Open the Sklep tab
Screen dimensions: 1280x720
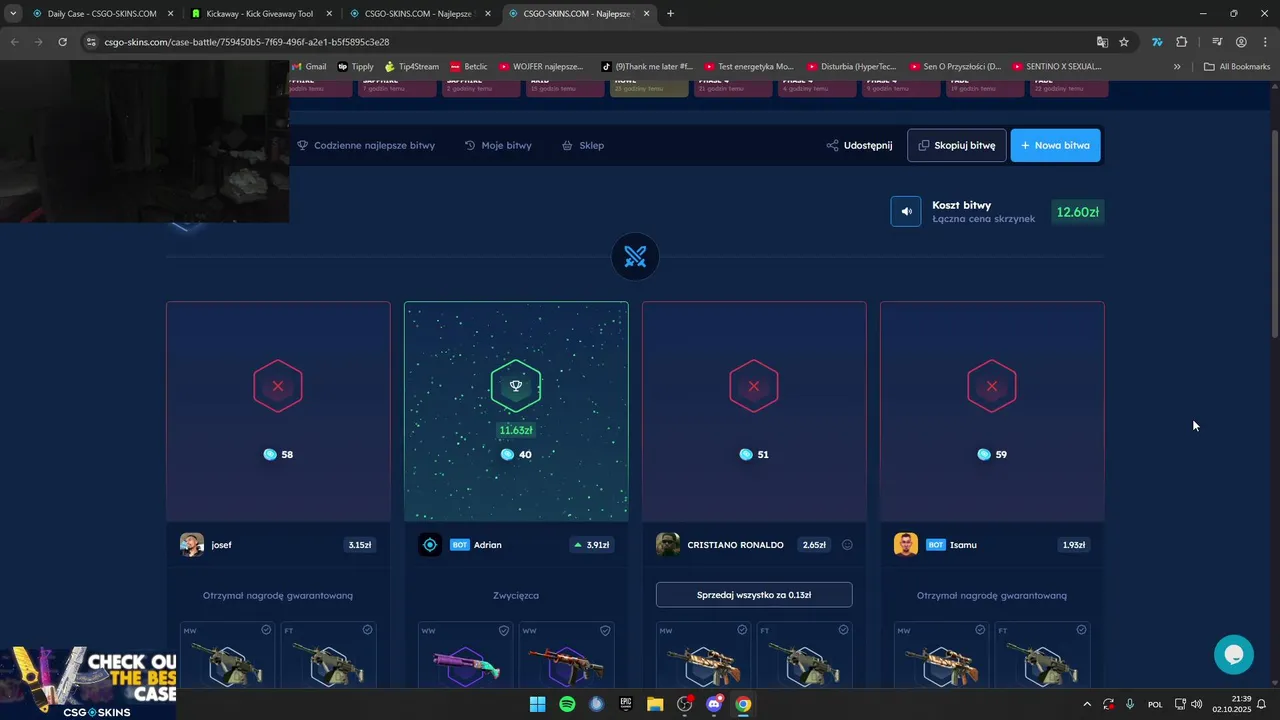coord(583,145)
